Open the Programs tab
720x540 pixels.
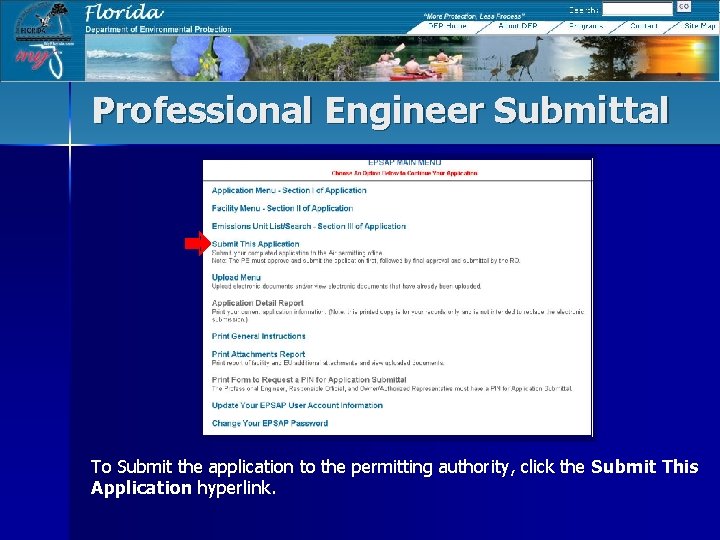(x=585, y=26)
